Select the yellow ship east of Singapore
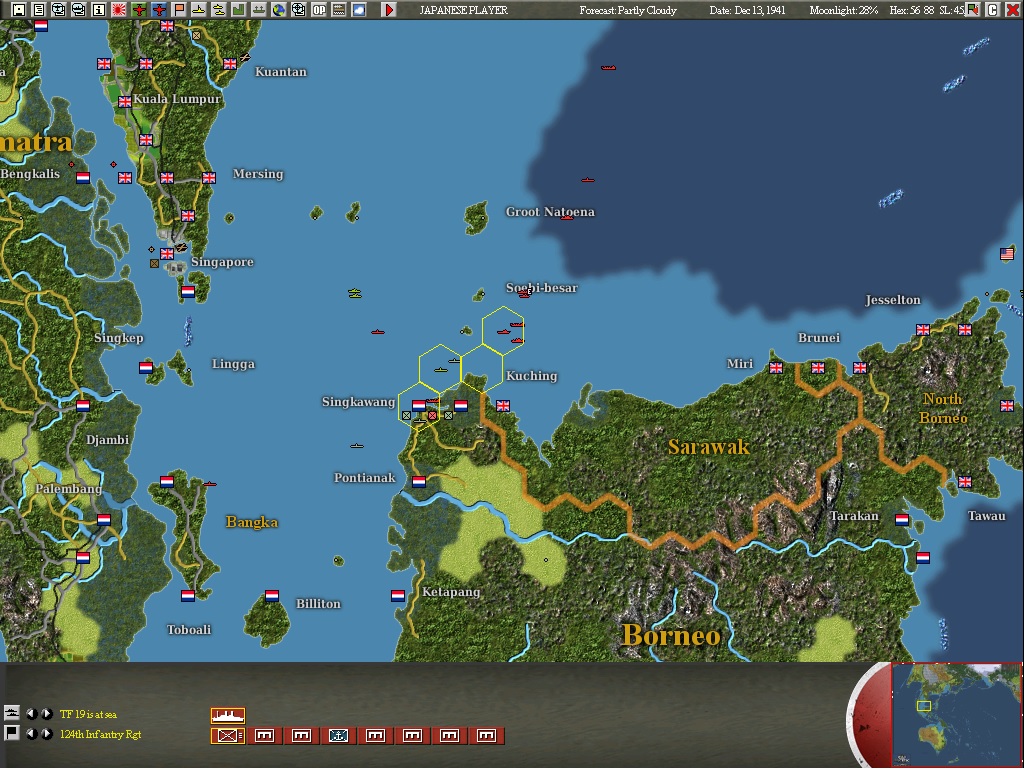1027x770 pixels. click(355, 293)
